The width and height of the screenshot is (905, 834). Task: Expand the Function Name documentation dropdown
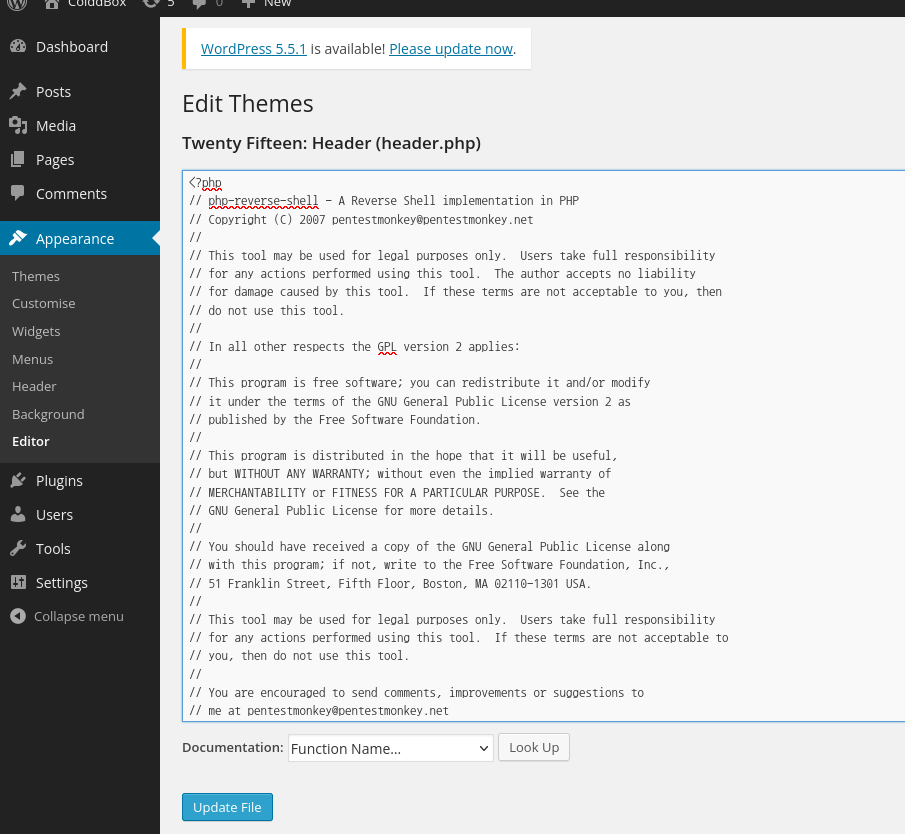click(391, 748)
